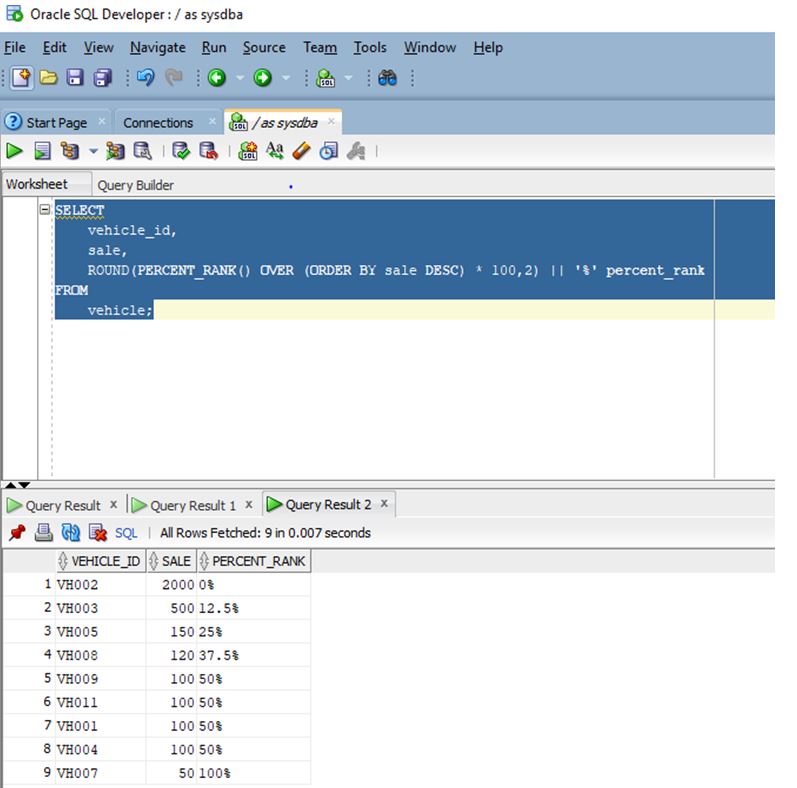Select the VH011 cell
This screenshot has height=788, width=797.
pos(100,702)
